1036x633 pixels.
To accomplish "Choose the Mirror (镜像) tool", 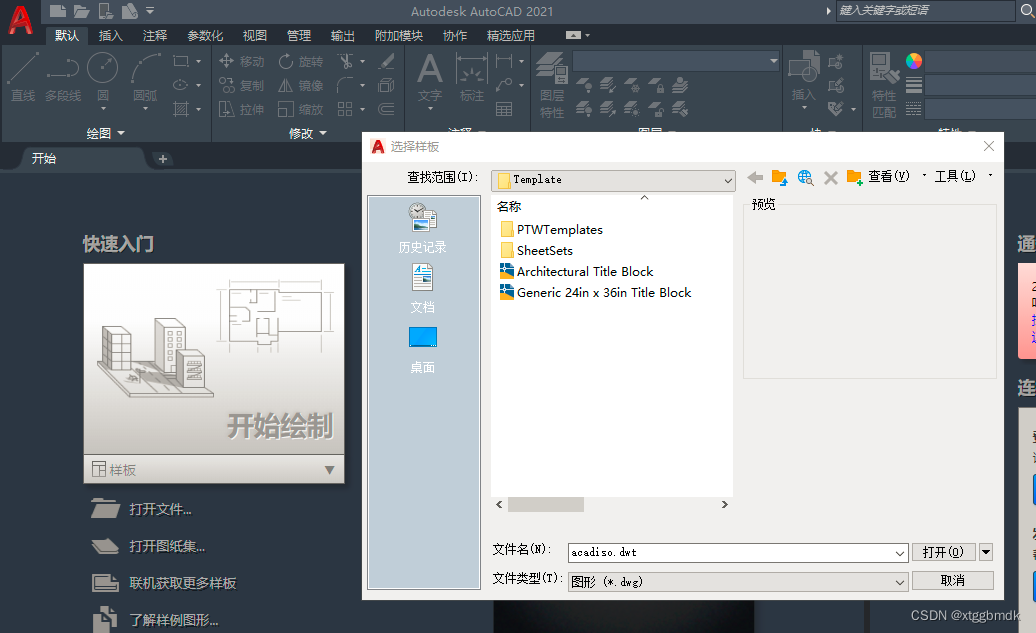I will point(301,85).
